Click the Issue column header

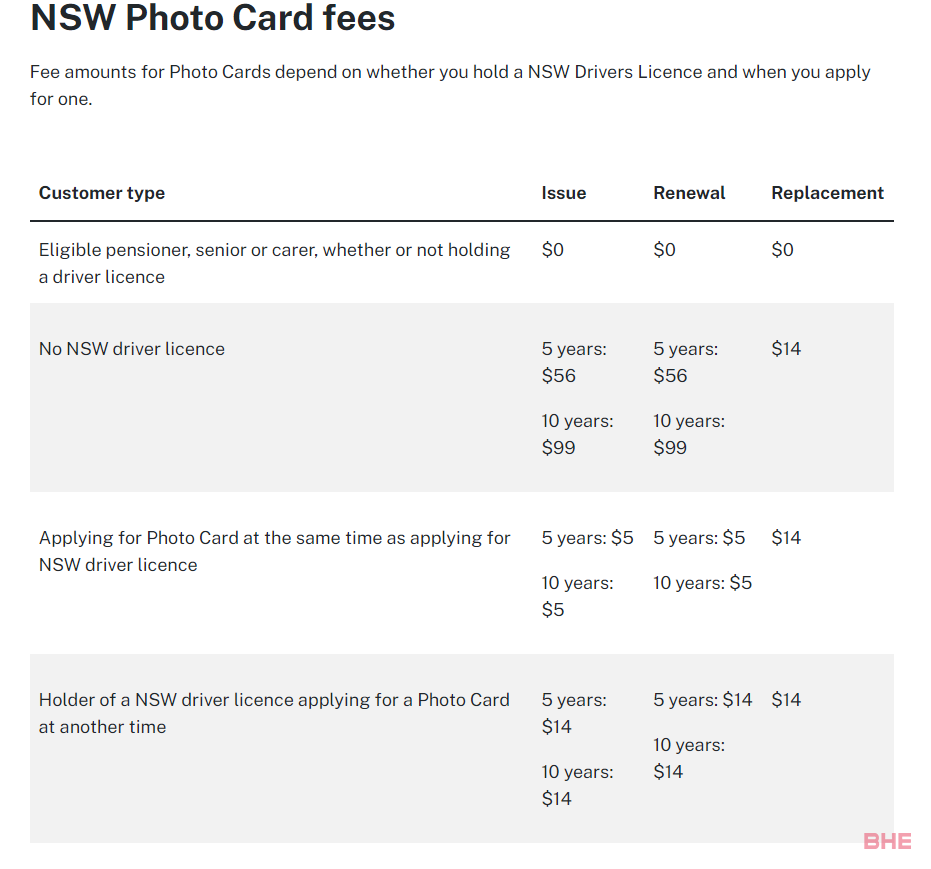tap(563, 193)
